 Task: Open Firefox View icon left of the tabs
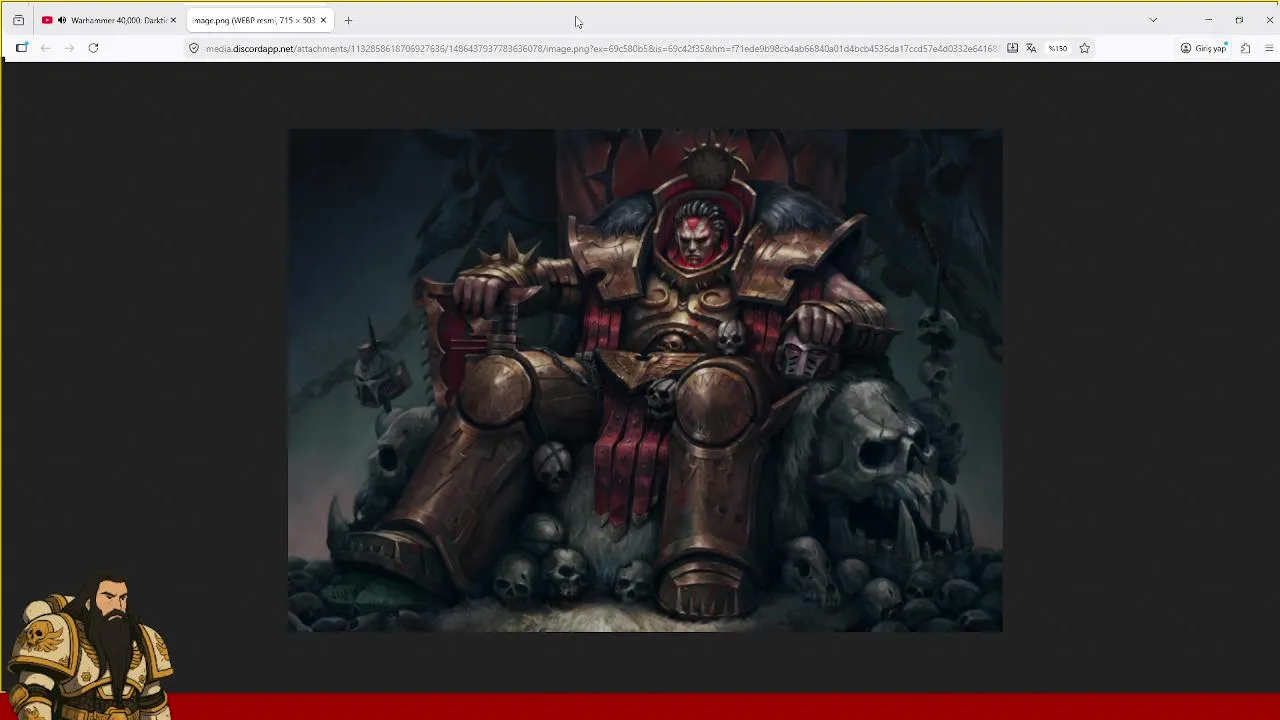[x=18, y=20]
